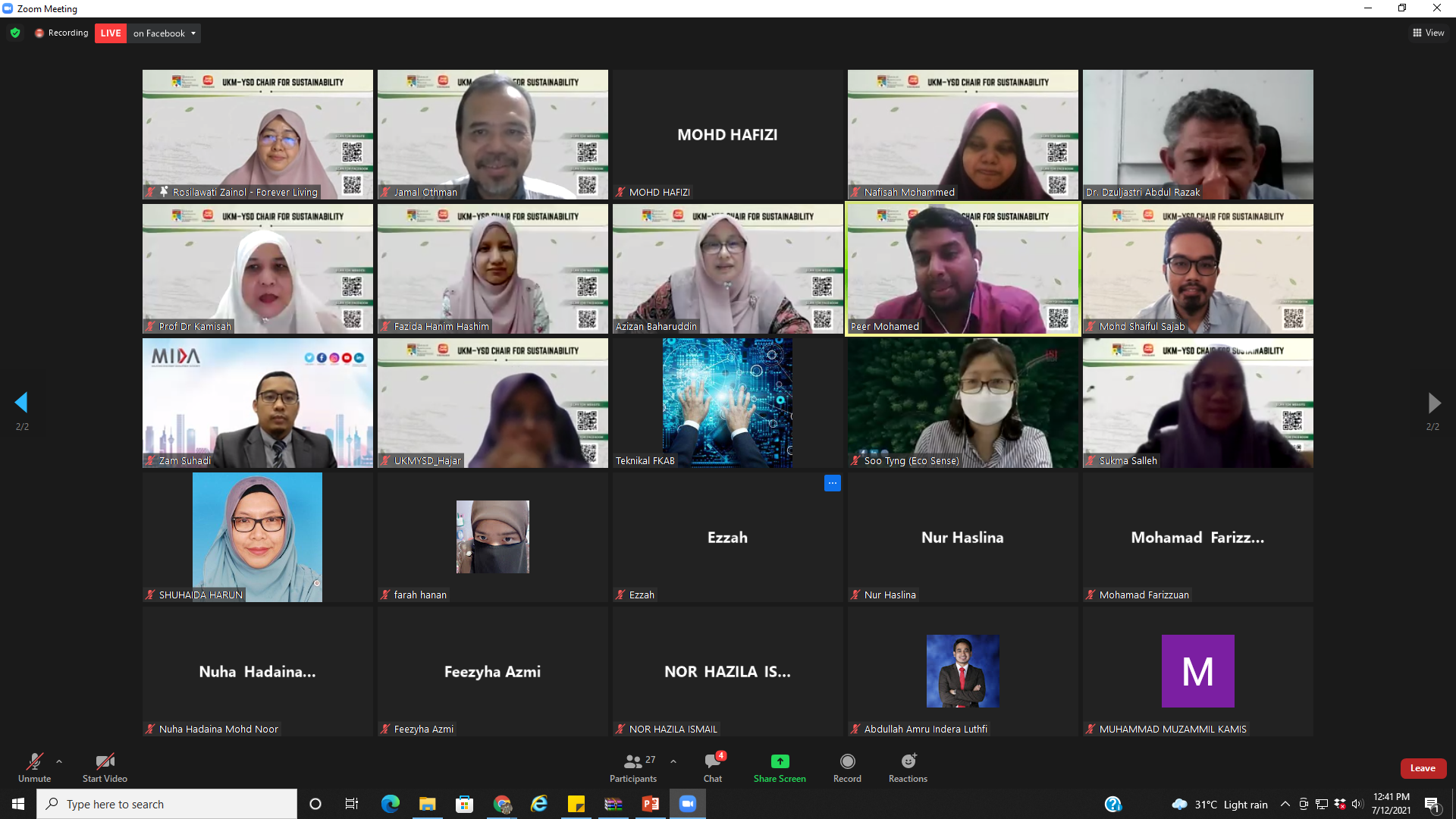Click the green encryption shield icon
Screen dimensions: 1456x819
(15, 33)
